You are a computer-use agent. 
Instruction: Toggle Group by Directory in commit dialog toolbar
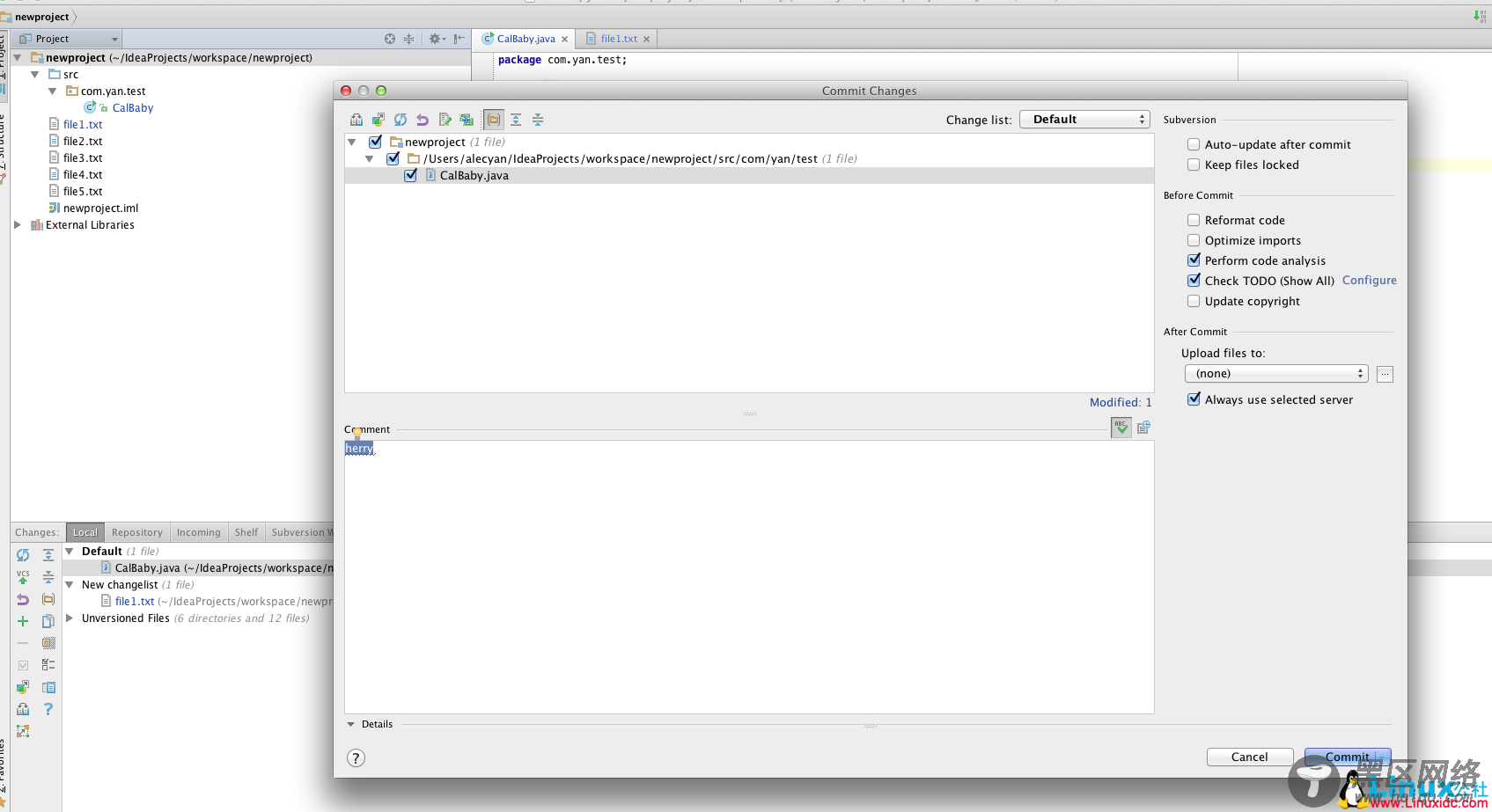click(494, 120)
